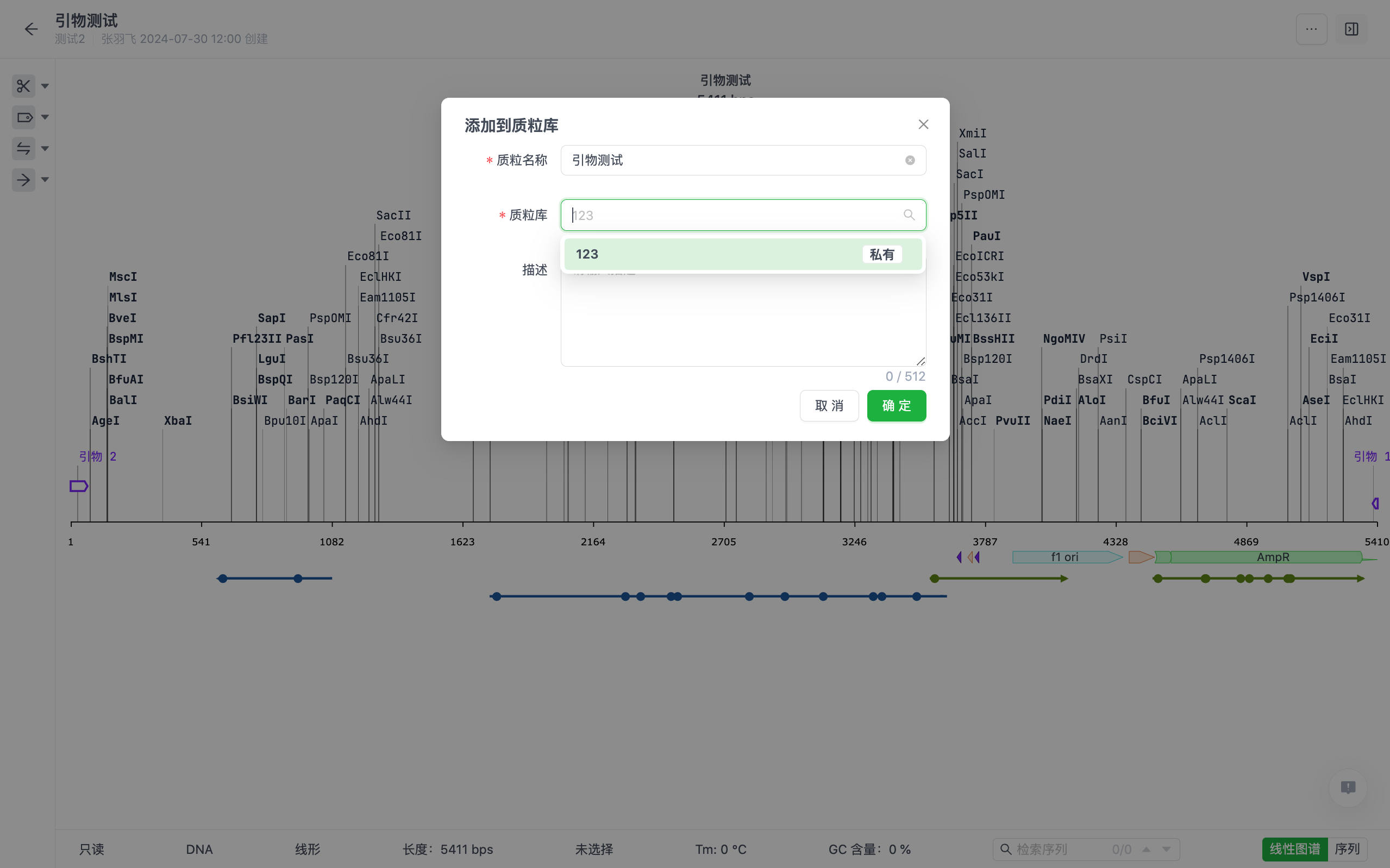
Task: Close the add-to-plasmid-library dialog
Action: pos(923,124)
